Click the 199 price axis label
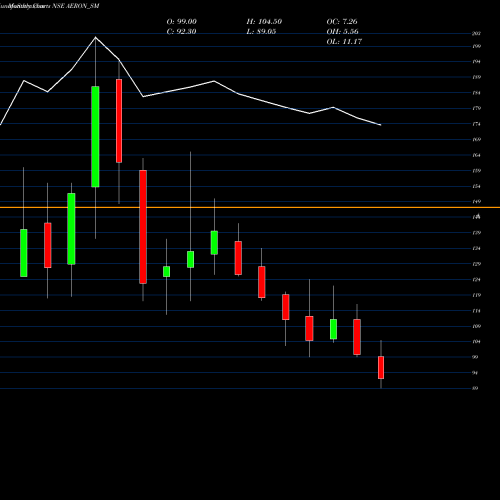 click(476, 46)
